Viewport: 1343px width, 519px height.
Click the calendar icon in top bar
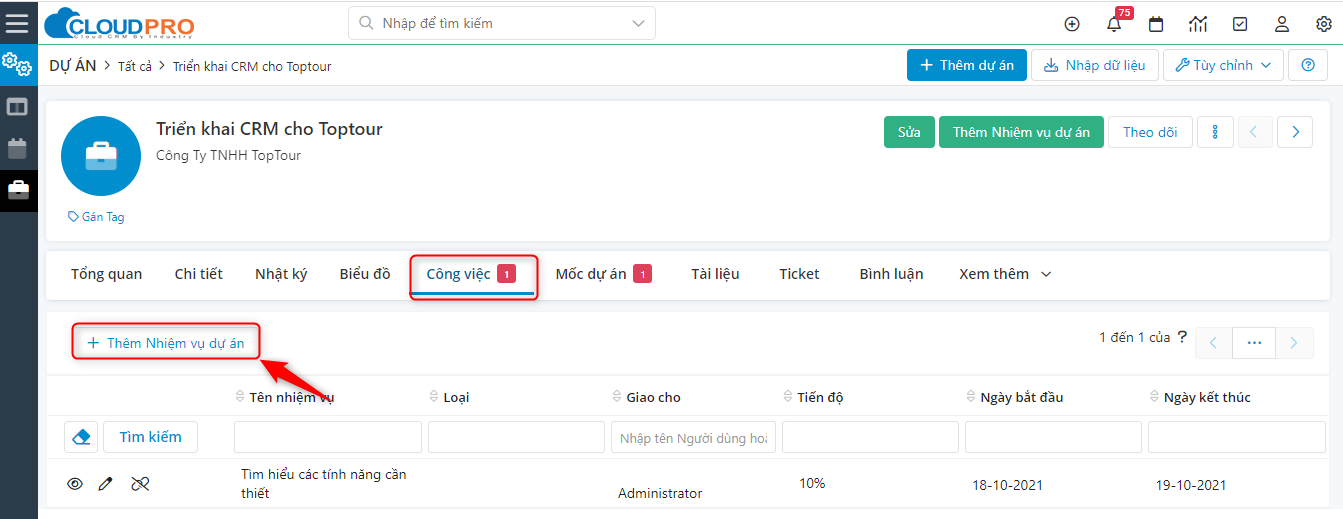[x=1156, y=24]
